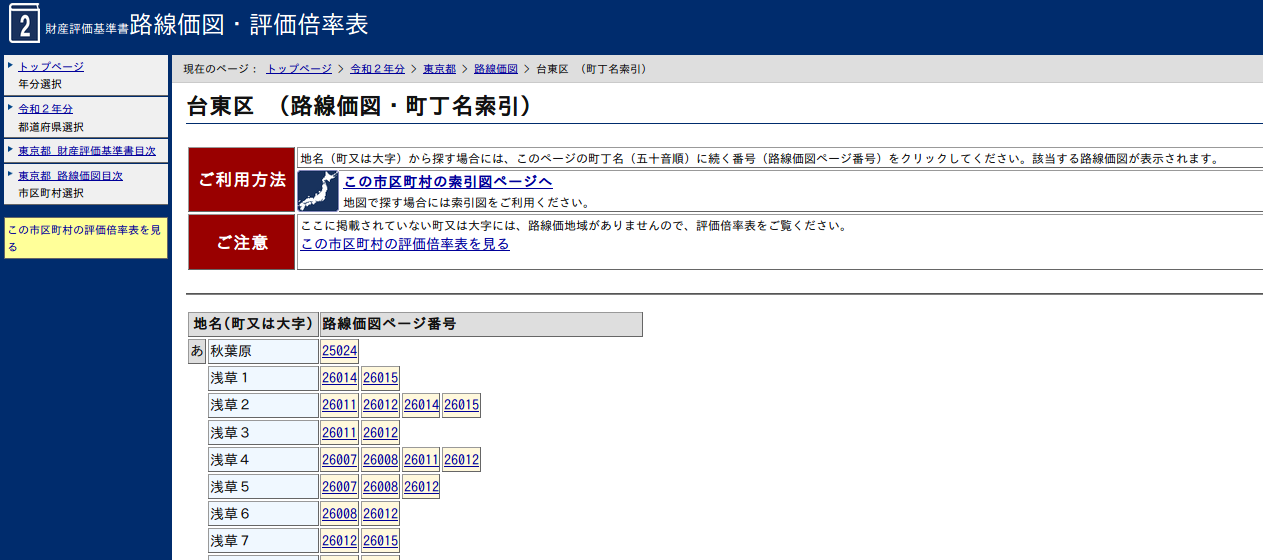Viewport: 1263px width, 560px height.
Task: Open page 26012 in the 浅草7 row
Action: tap(339, 540)
